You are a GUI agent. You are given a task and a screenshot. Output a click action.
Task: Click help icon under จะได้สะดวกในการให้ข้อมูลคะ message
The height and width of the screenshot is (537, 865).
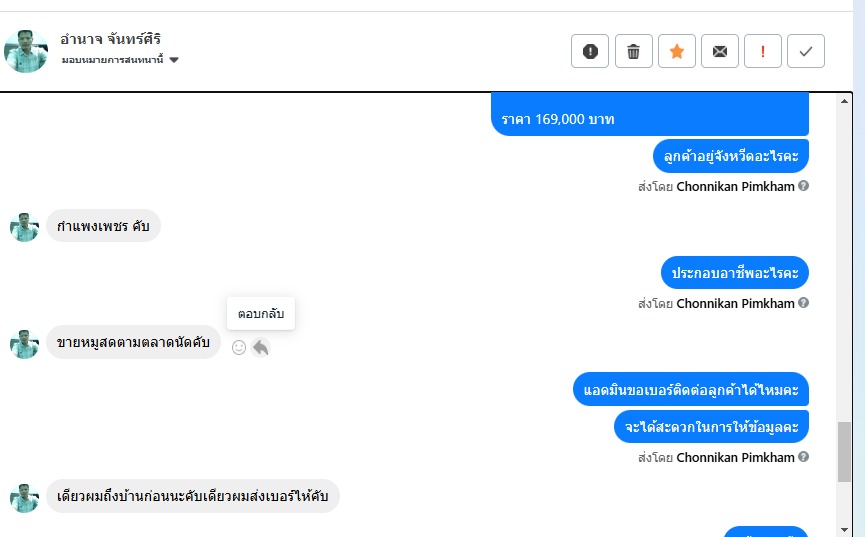pos(804,457)
